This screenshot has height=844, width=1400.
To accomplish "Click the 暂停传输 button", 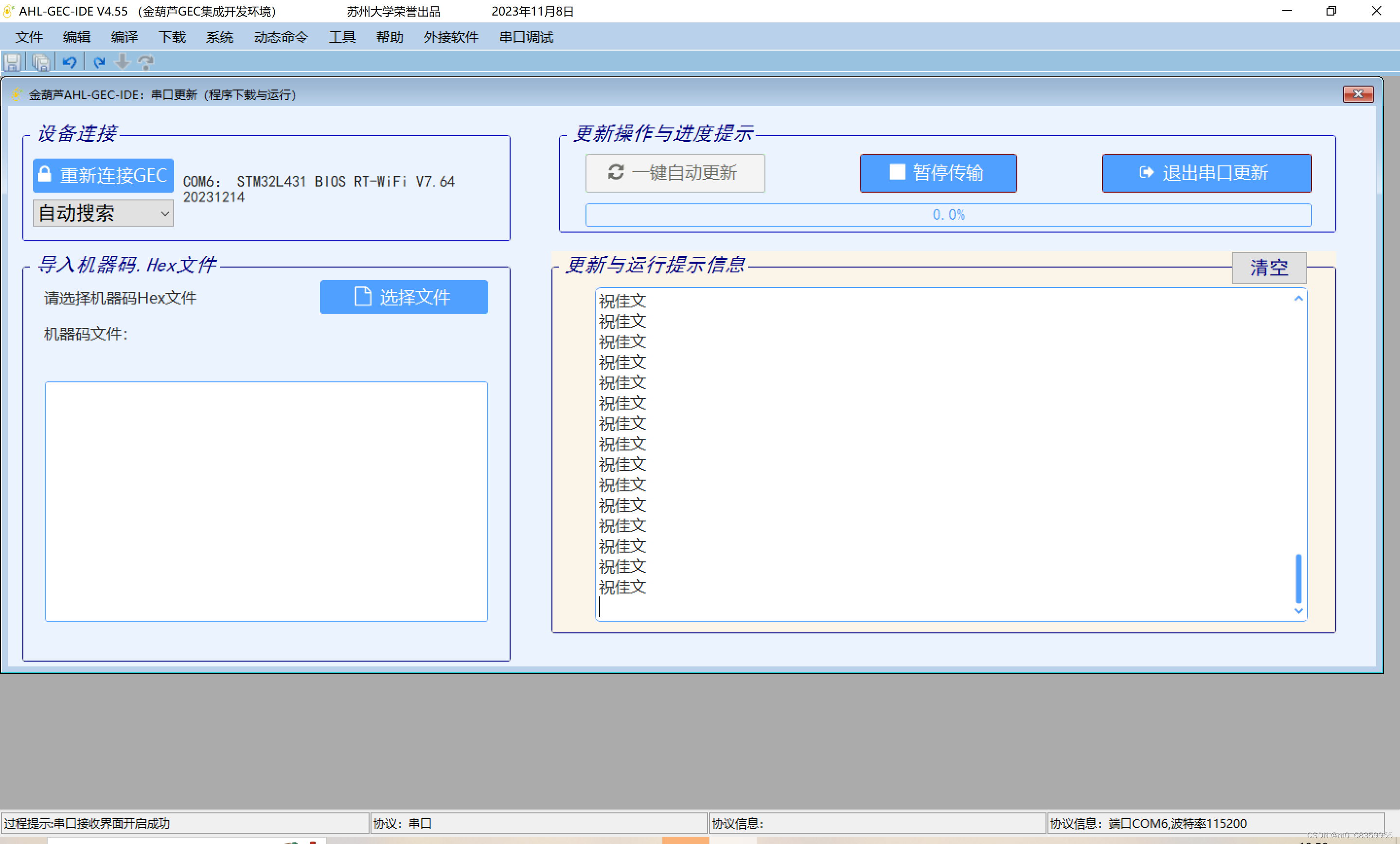I will (x=938, y=173).
